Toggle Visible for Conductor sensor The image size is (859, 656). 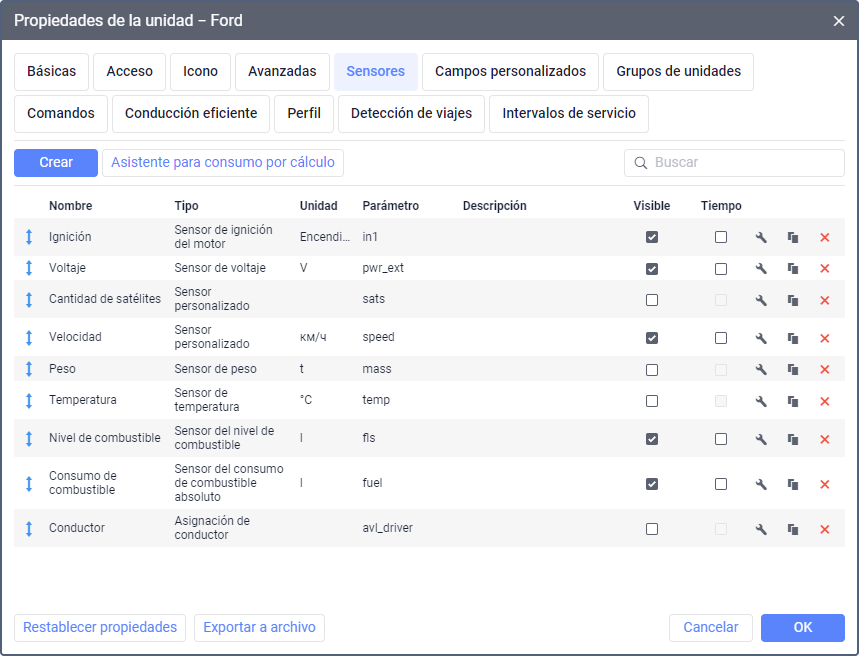[x=652, y=529]
